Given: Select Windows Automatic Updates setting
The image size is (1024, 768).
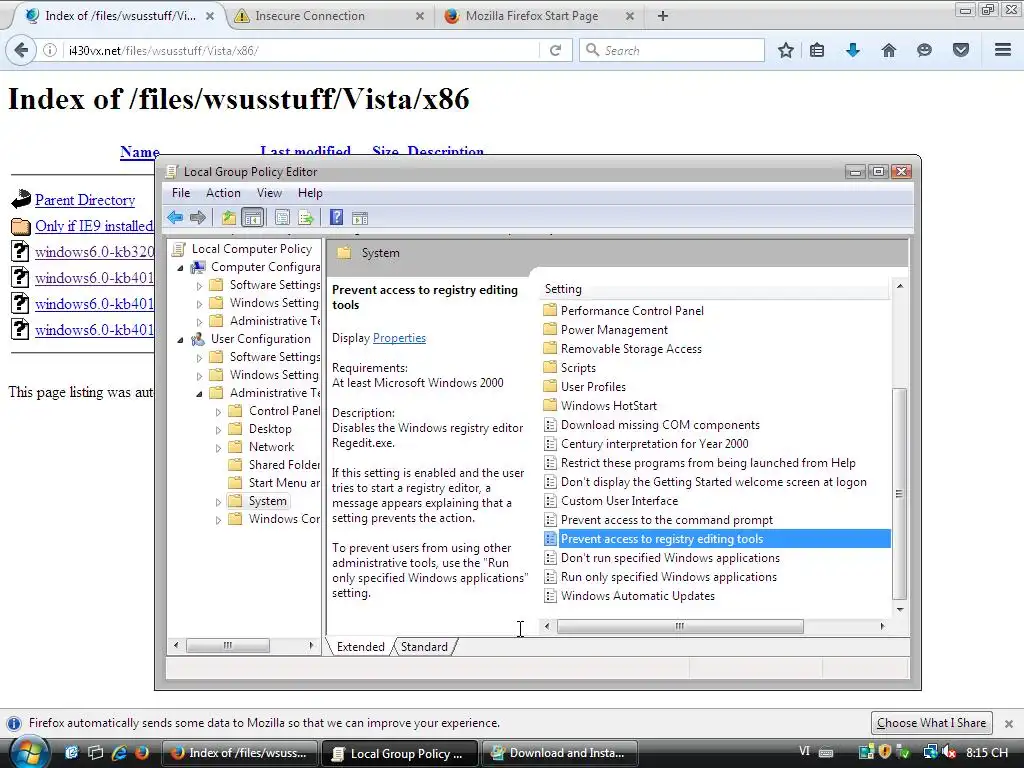Looking at the screenshot, I should click(637, 596).
